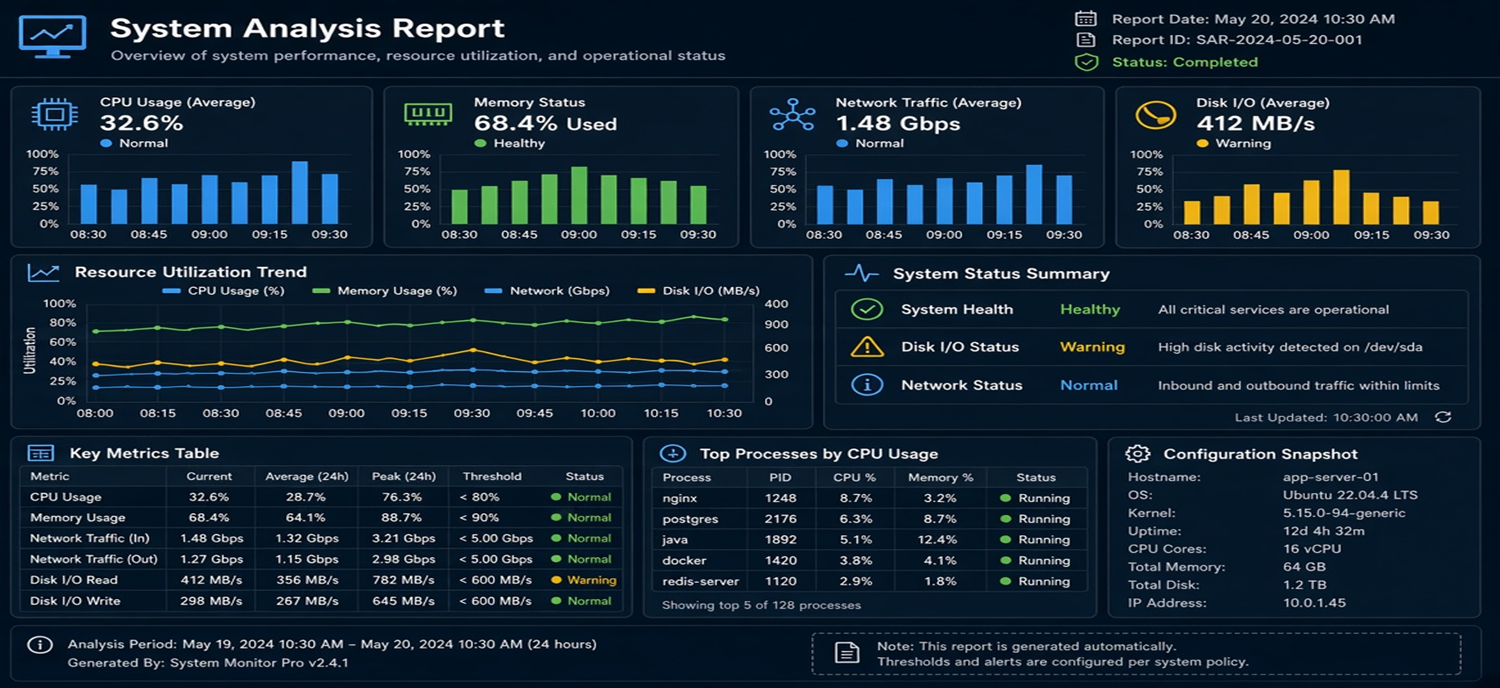Click the Disk I/O Write metric label

click(x=75, y=601)
